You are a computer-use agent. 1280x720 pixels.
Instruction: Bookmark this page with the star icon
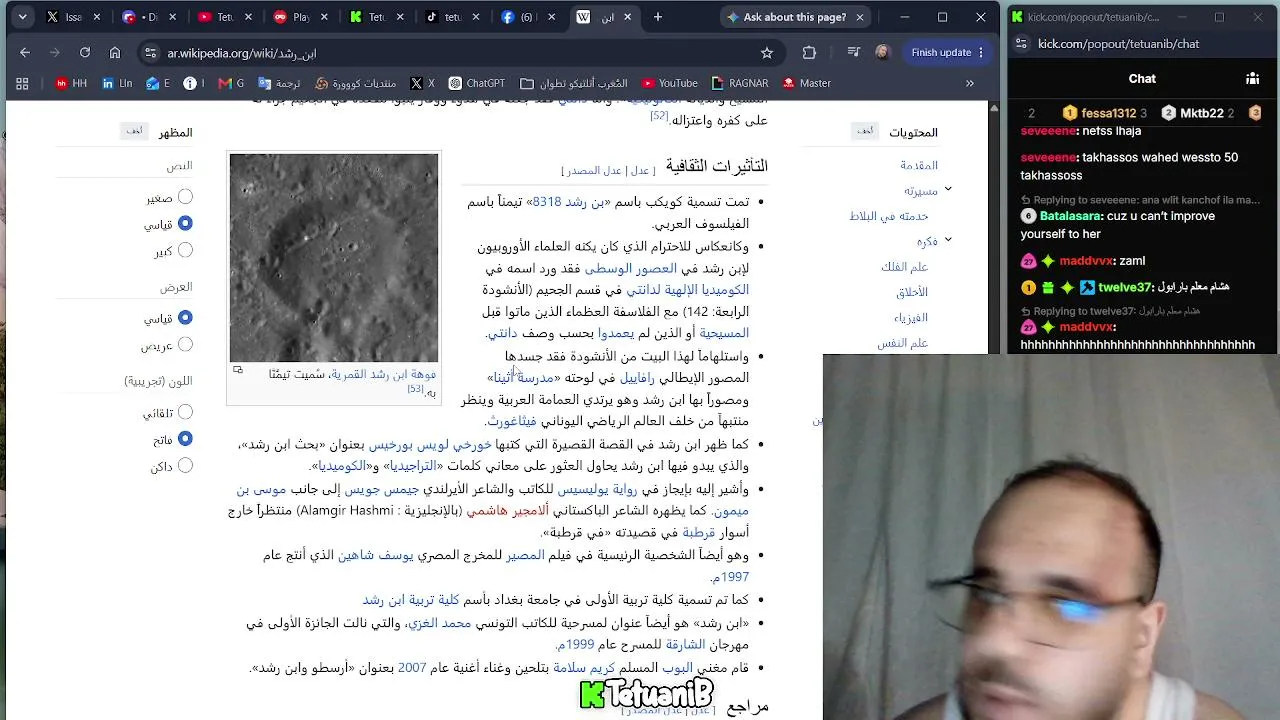(767, 53)
